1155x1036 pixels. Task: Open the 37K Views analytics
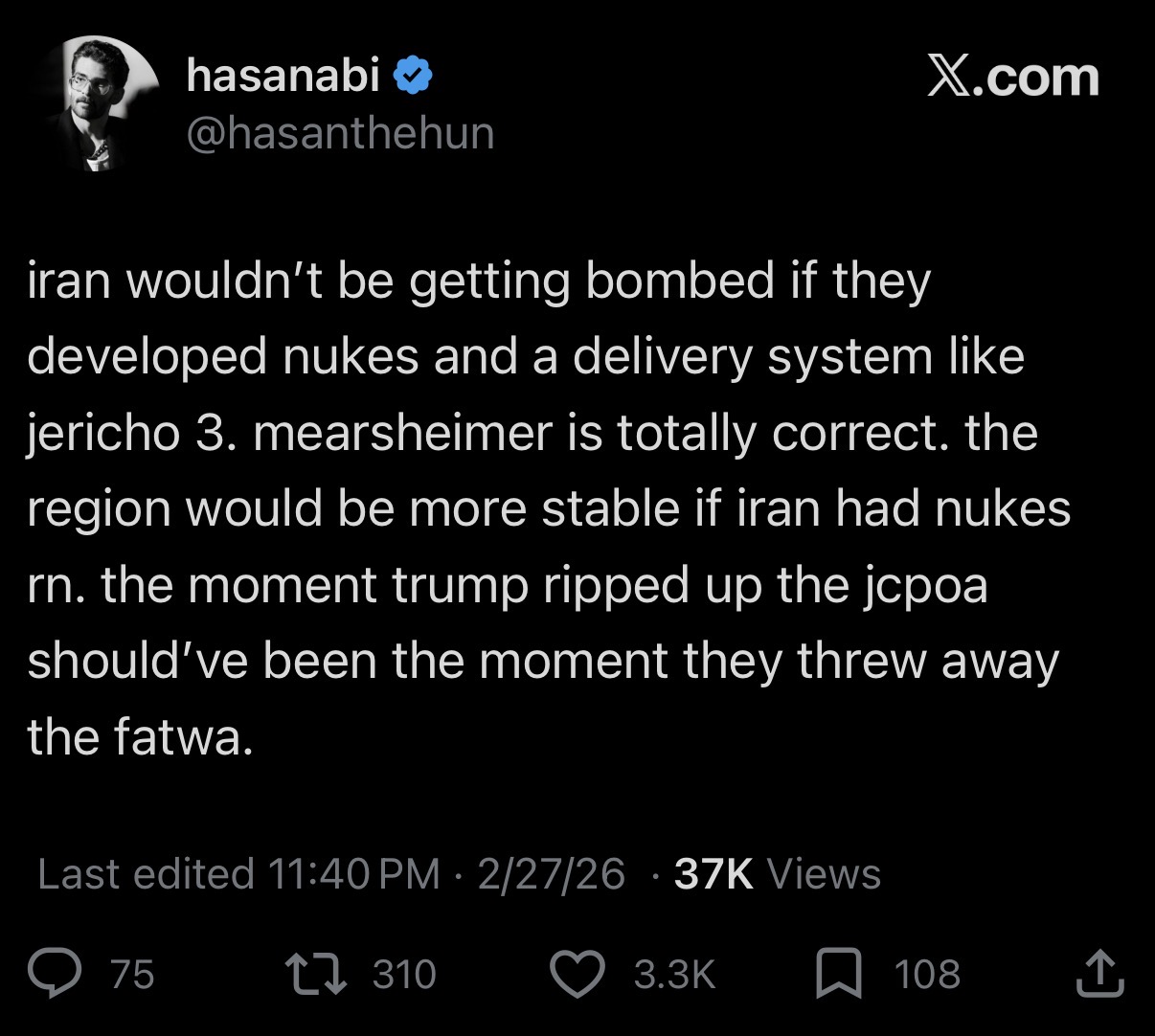(x=777, y=874)
